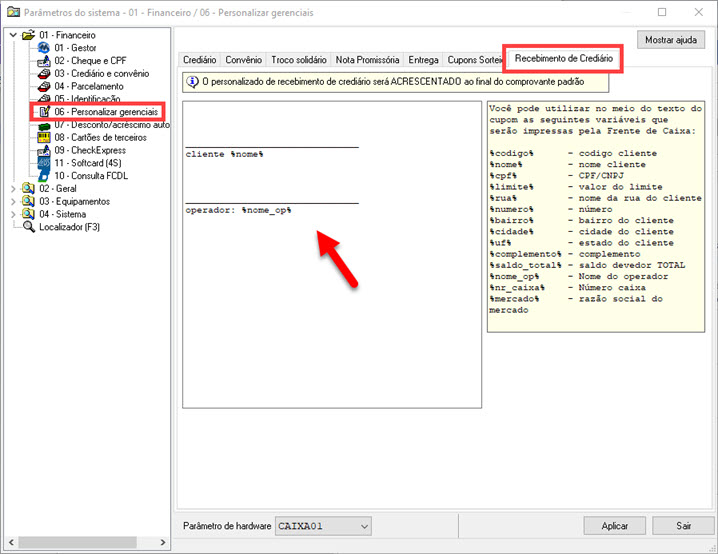
Task: Click the 'operador: %nome_op%' line in the editor
Action: [x=238, y=210]
